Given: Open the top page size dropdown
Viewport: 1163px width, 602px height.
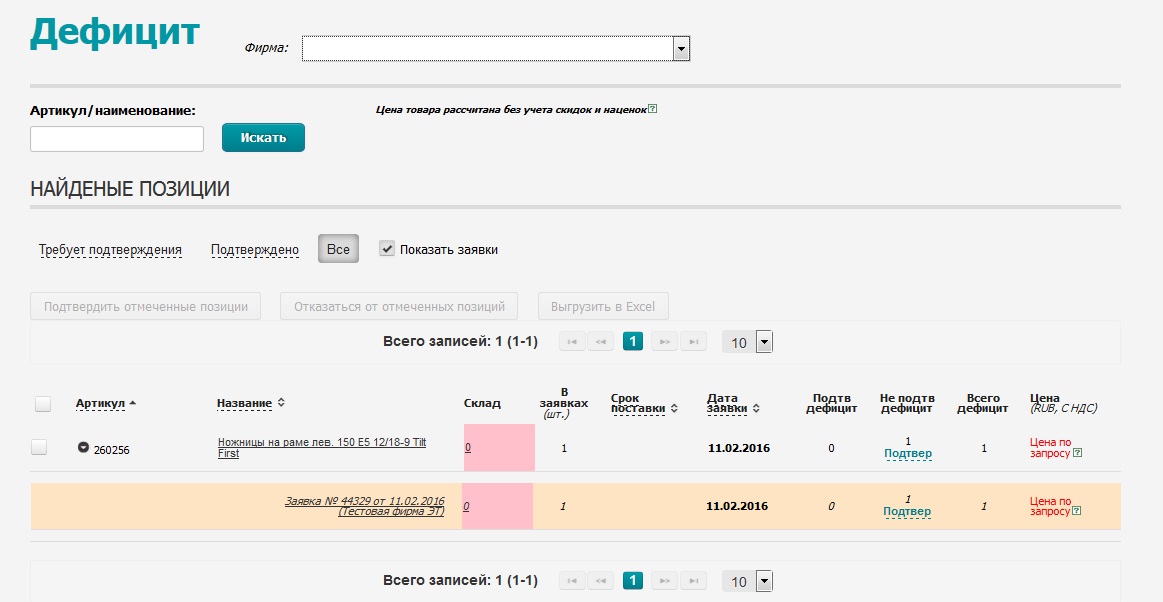Looking at the screenshot, I should pos(763,342).
